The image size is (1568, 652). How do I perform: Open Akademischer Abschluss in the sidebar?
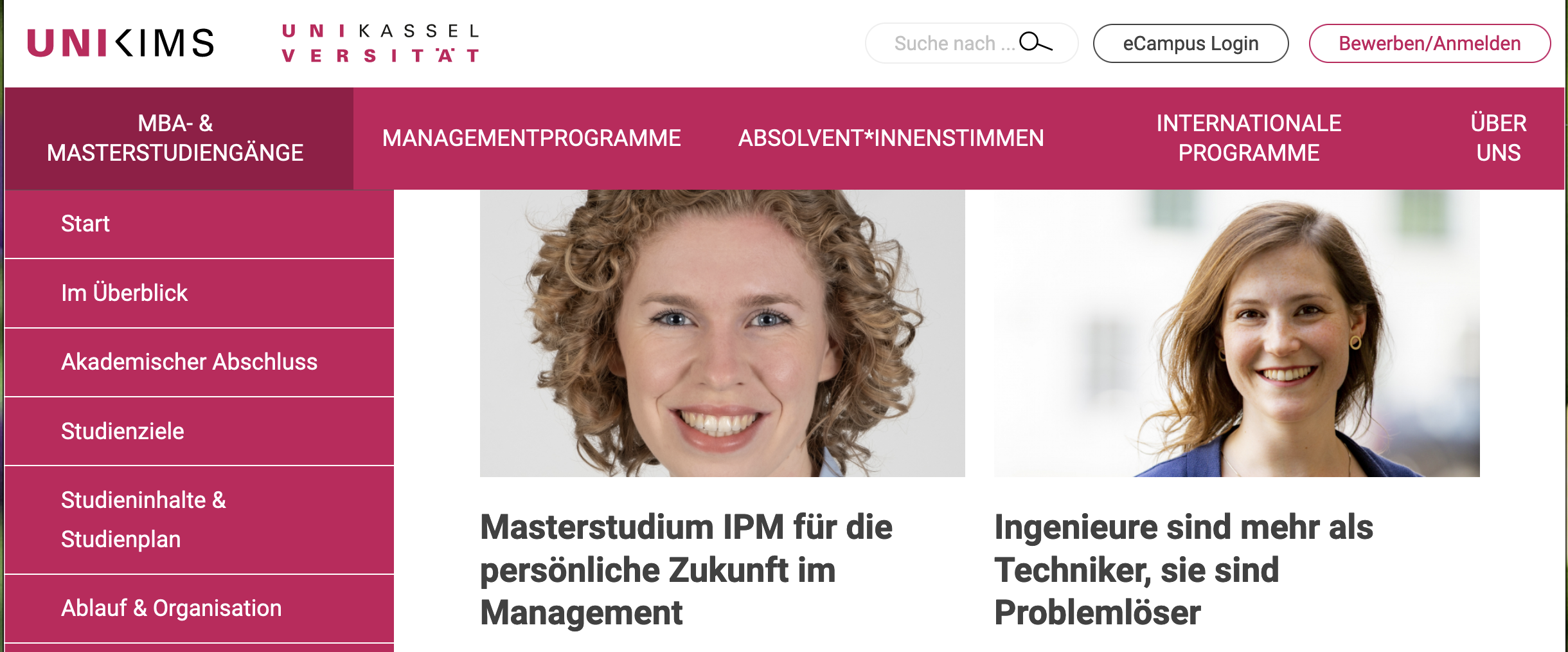tap(199, 362)
